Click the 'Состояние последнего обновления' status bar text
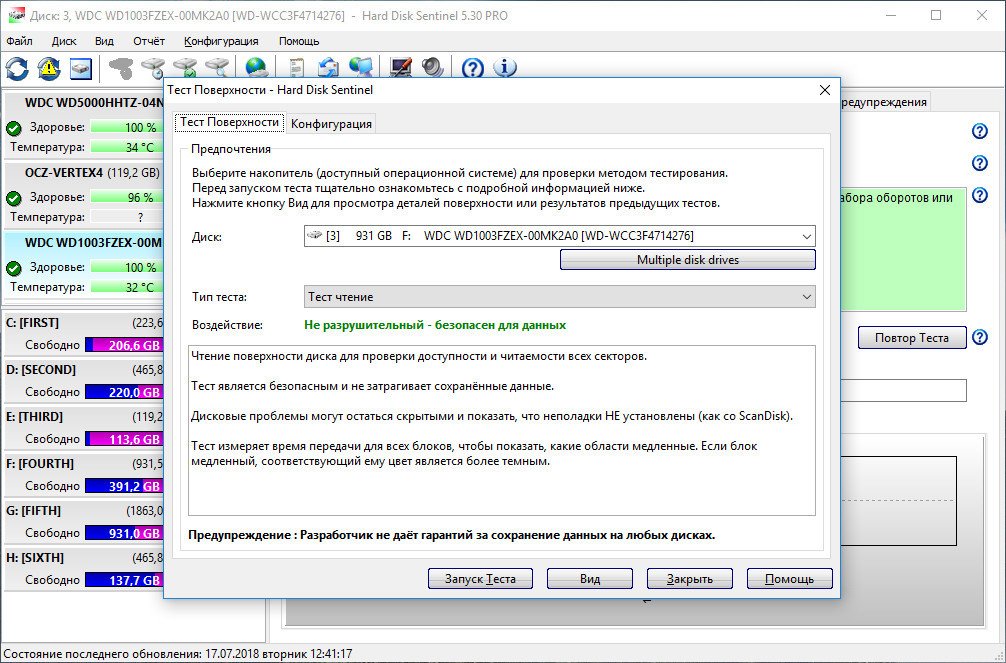 [x=178, y=654]
